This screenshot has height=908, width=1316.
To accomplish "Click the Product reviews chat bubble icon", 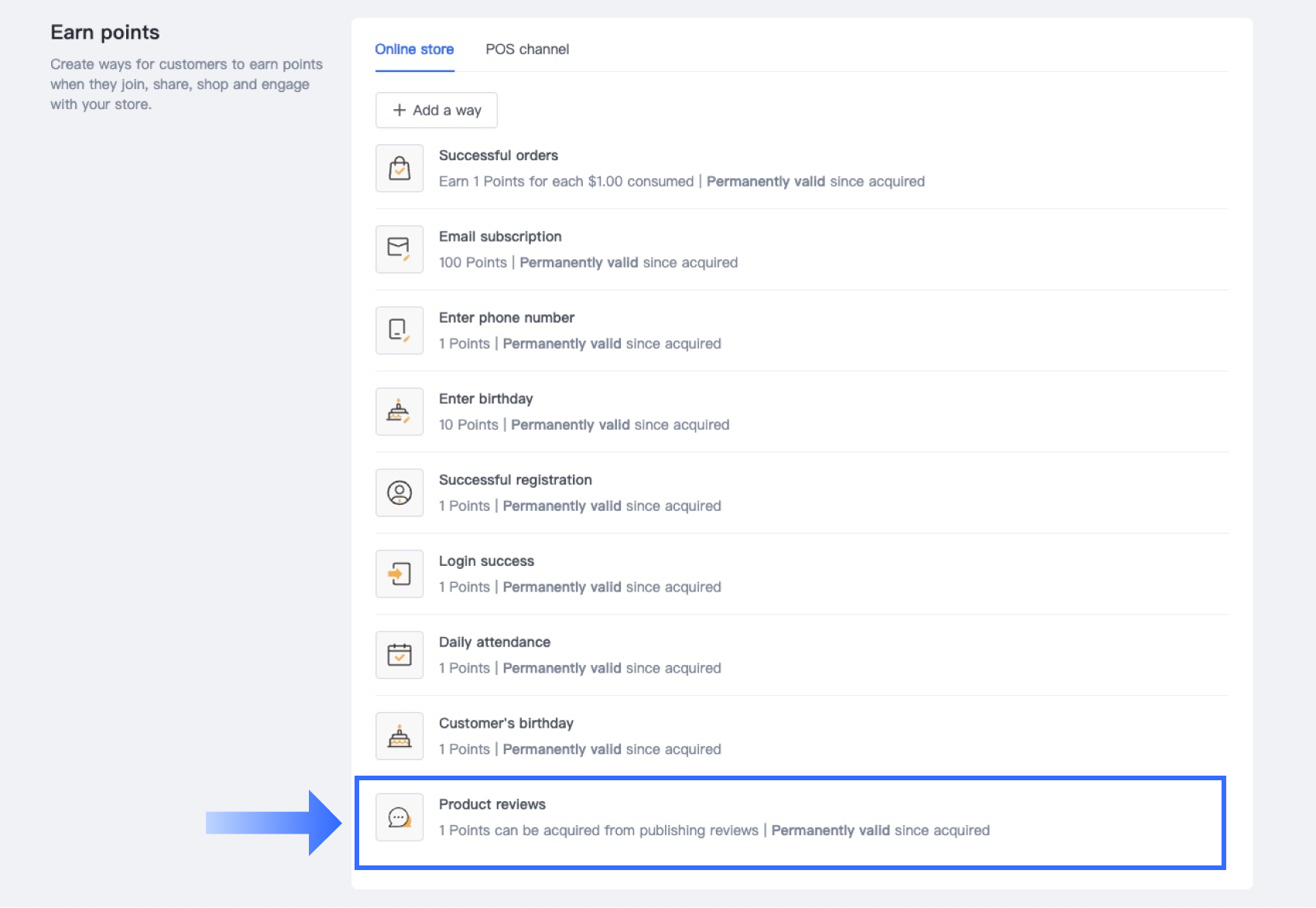I will click(x=399, y=817).
